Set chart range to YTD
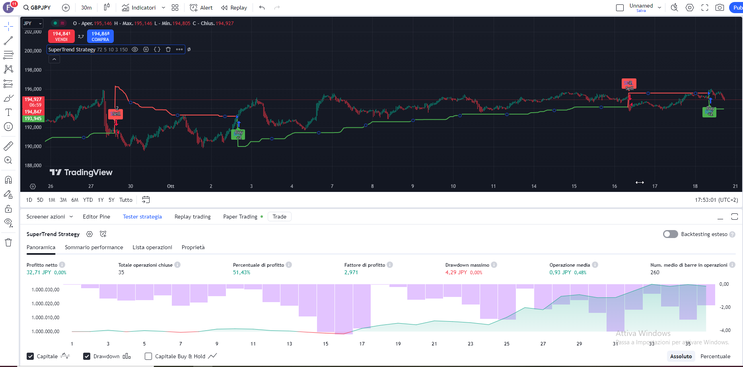The image size is (743, 367). (88, 200)
